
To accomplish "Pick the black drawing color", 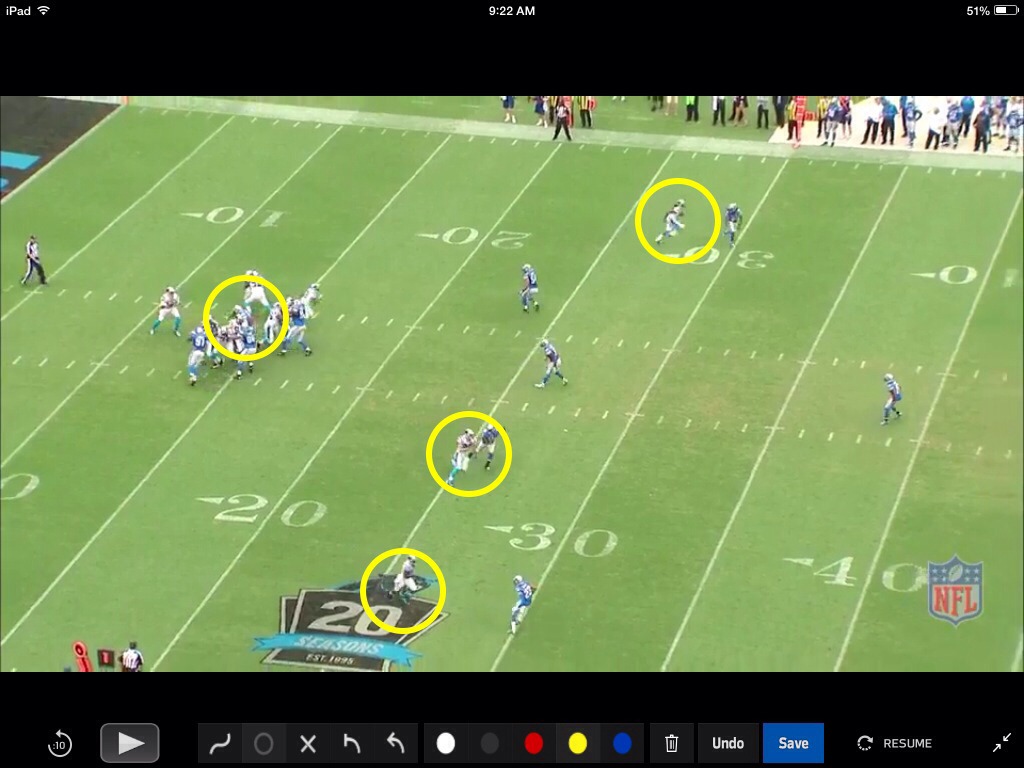I will (x=490, y=743).
